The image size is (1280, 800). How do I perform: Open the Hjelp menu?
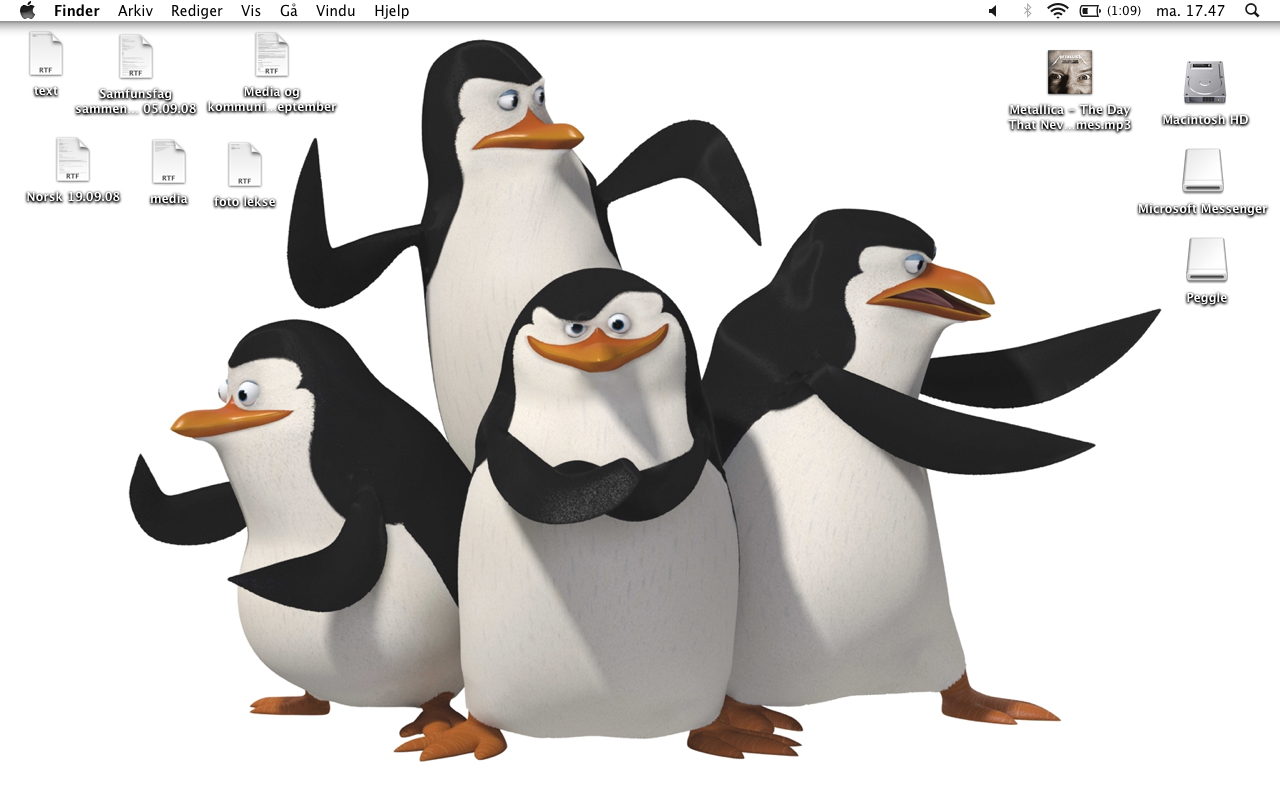[x=391, y=11]
